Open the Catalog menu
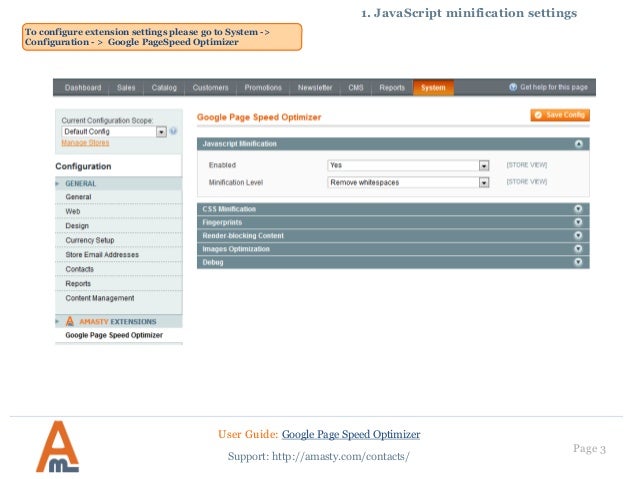This screenshot has width=638, height=479. [x=164, y=87]
